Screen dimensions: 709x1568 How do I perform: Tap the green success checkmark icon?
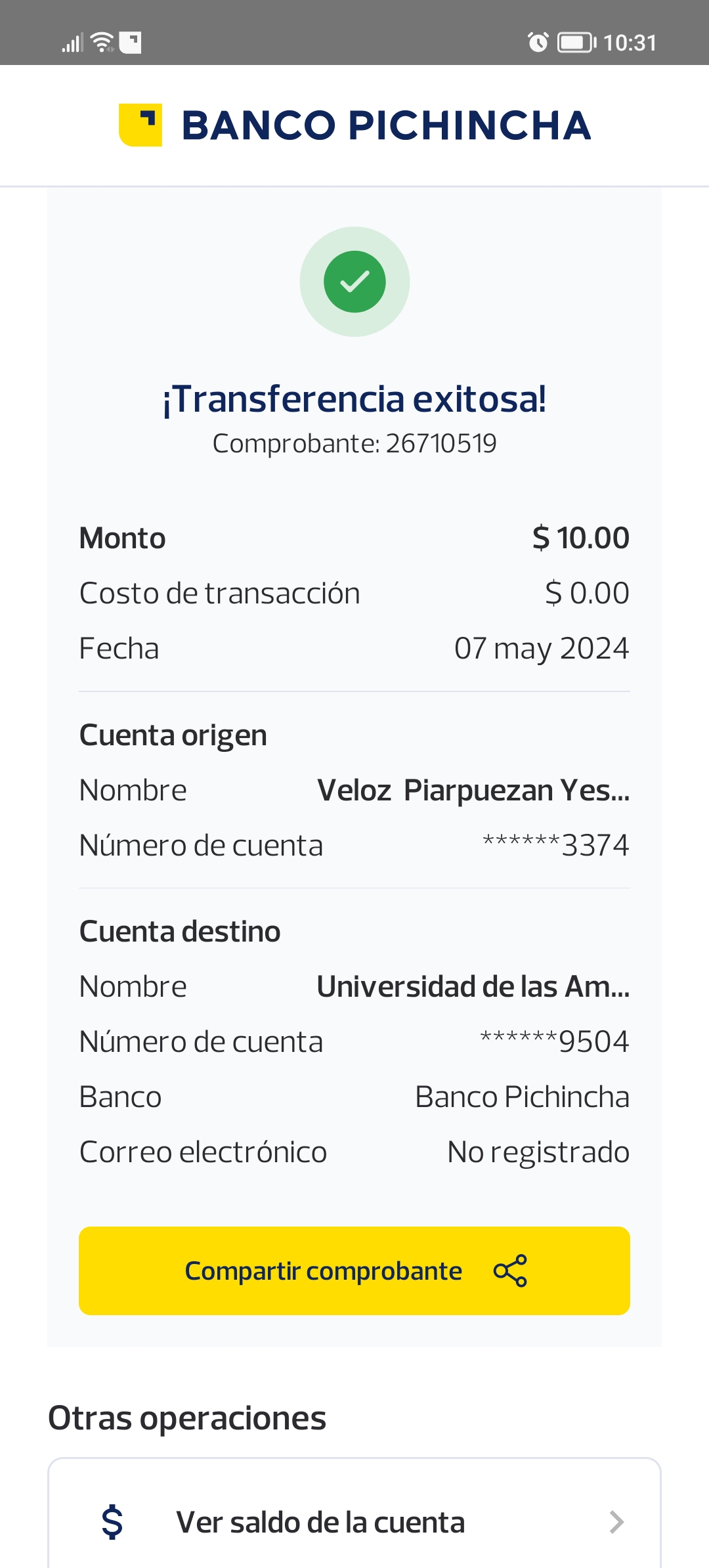pyautogui.click(x=354, y=282)
